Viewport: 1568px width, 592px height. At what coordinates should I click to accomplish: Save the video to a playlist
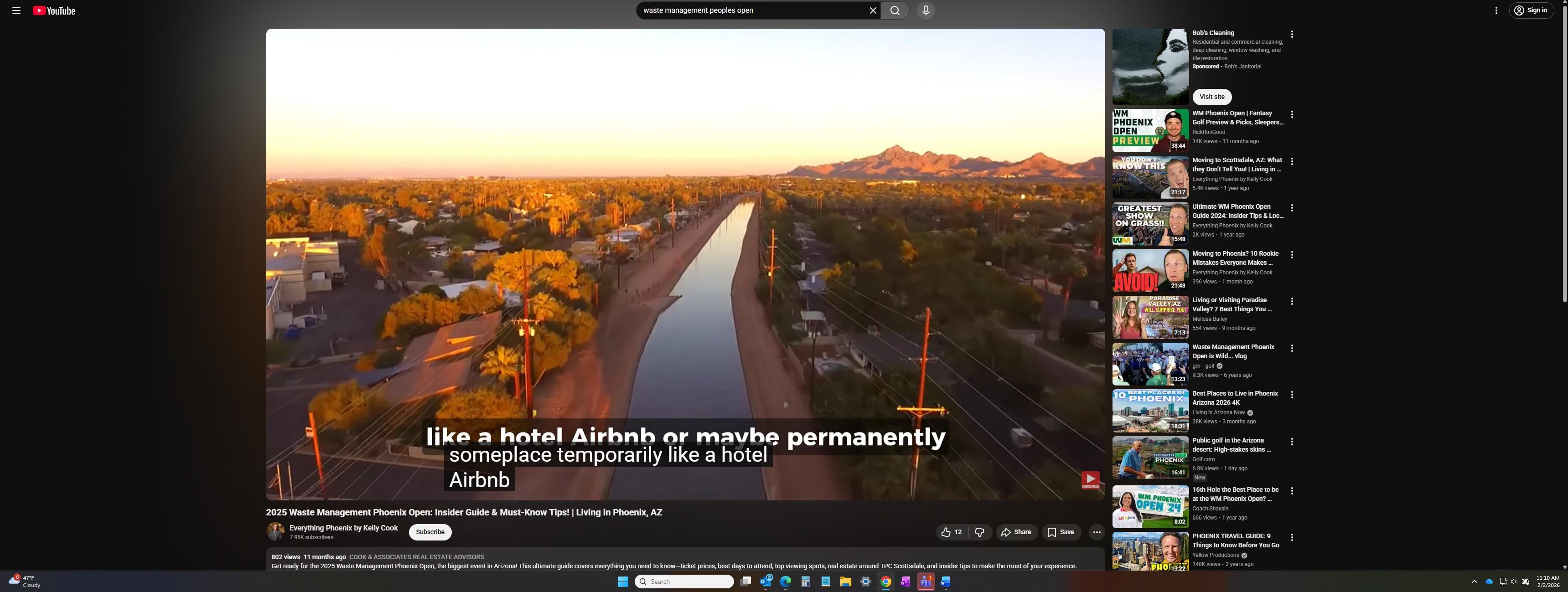[x=1061, y=532]
